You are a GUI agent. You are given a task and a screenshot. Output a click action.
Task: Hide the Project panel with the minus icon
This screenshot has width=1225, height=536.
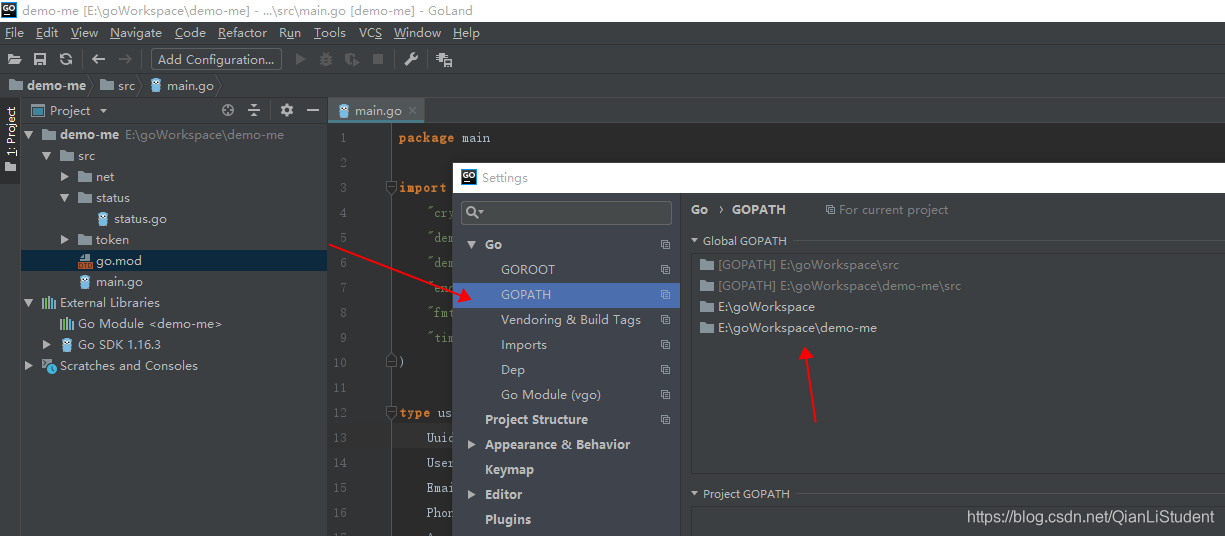pyautogui.click(x=313, y=111)
